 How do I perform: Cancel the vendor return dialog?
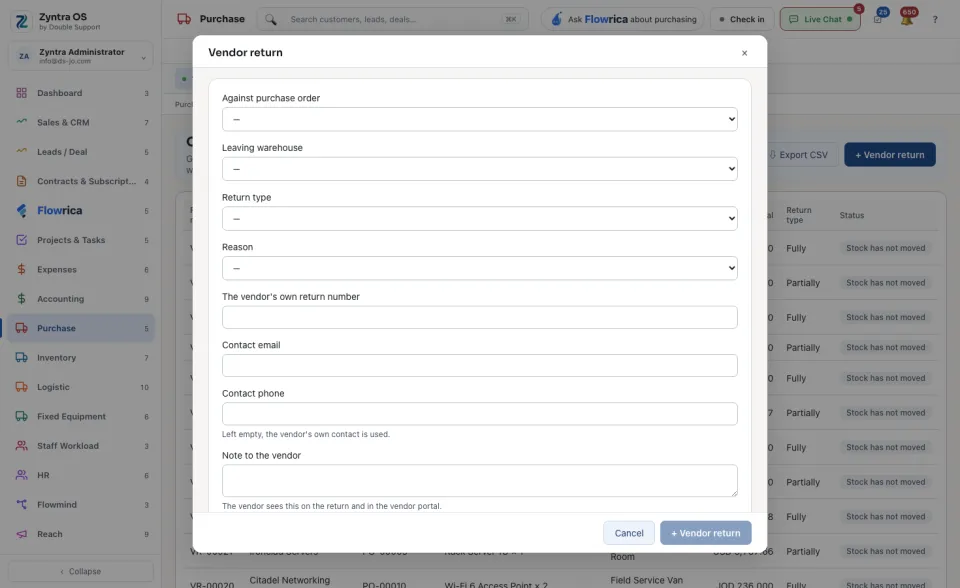629,533
